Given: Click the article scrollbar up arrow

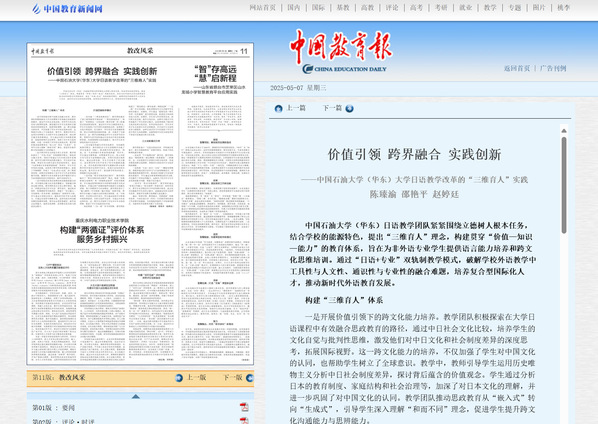Looking at the screenshot, I should click(564, 131).
